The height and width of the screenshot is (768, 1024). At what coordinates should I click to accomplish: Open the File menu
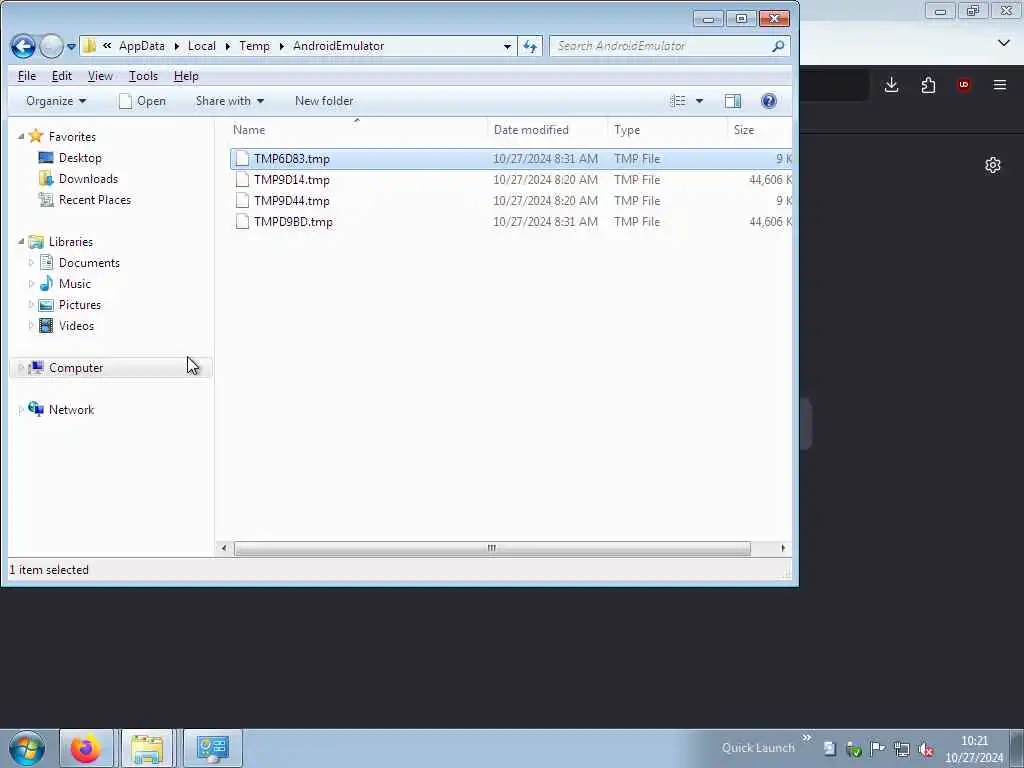click(x=27, y=76)
